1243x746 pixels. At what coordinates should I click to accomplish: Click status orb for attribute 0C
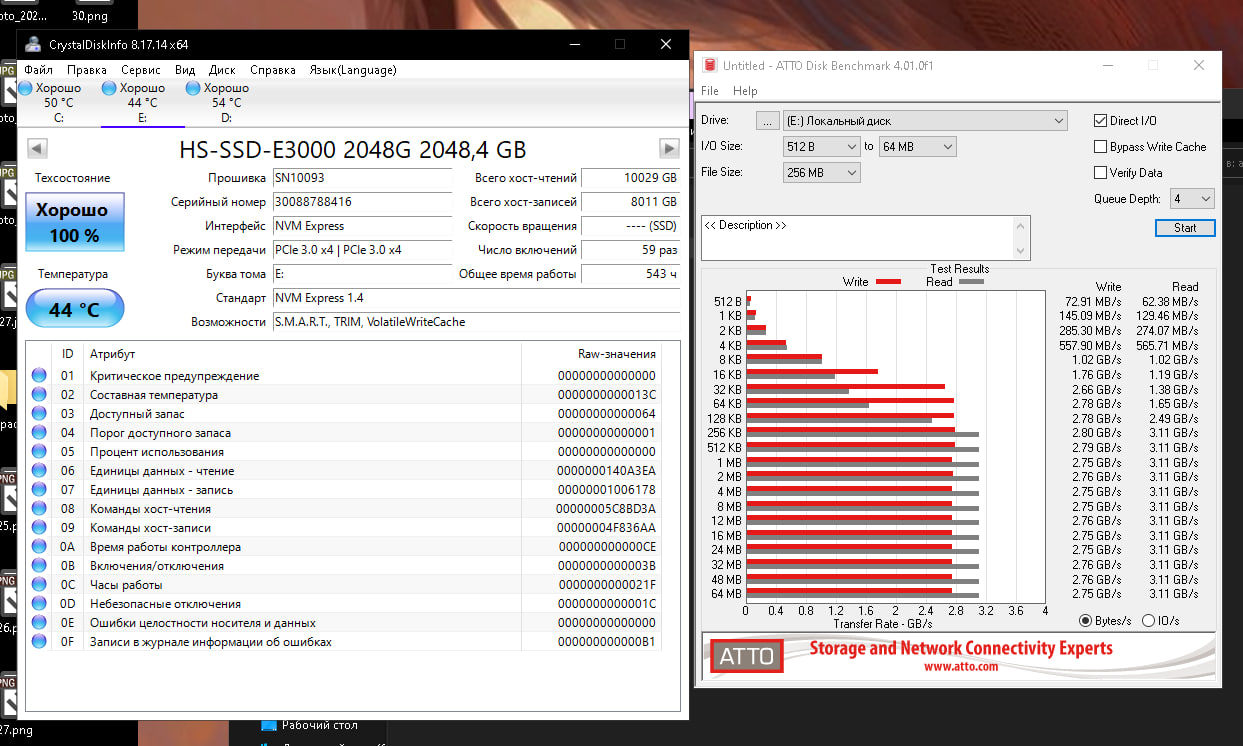39,585
